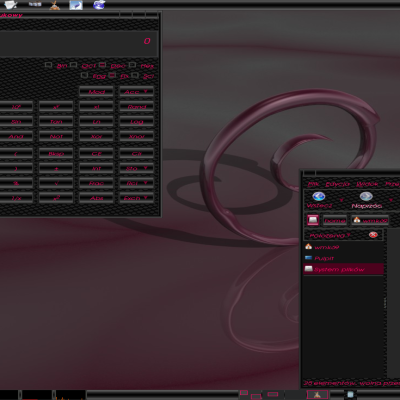
Task: Close the Położenia side pane with red X
Action: coord(373,235)
